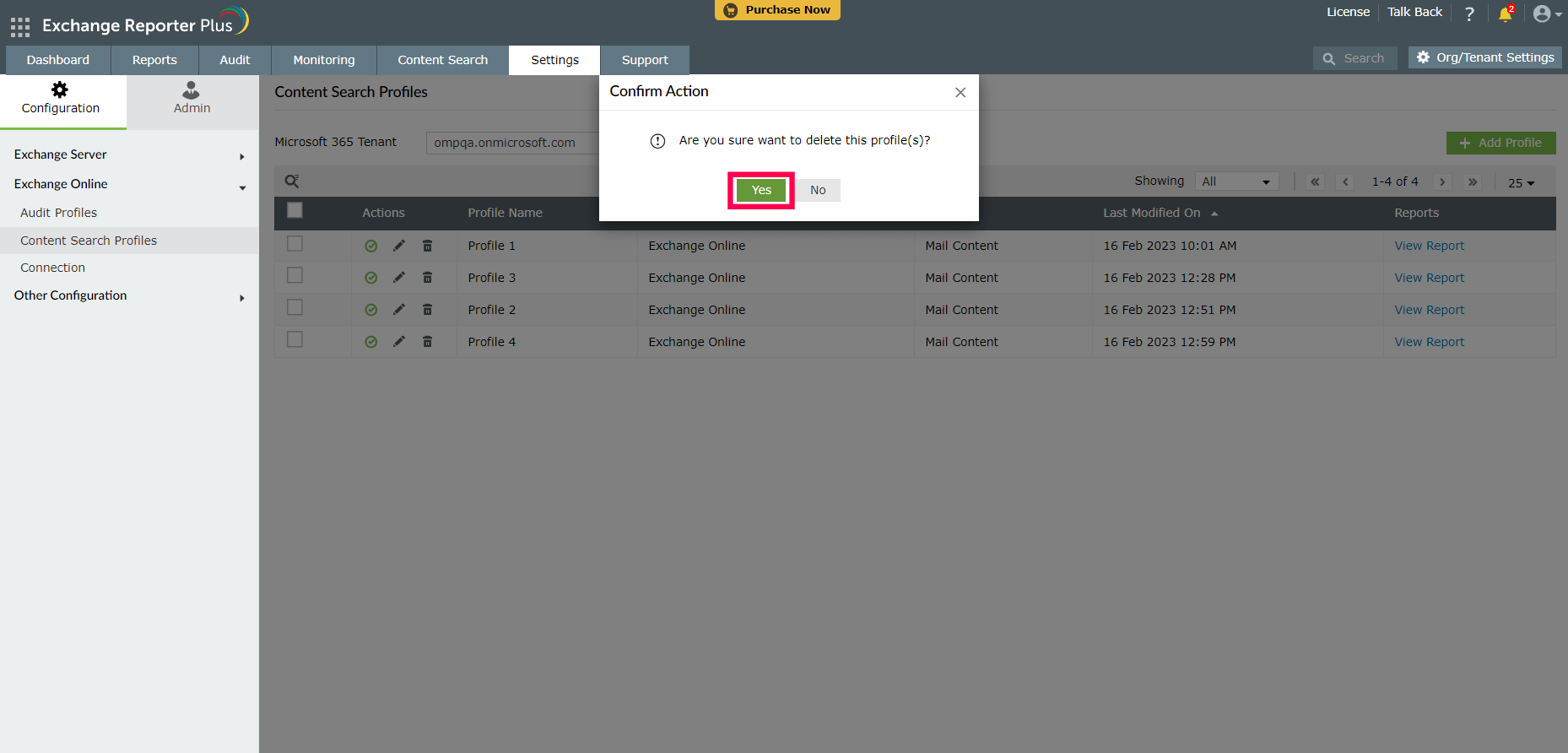Switch to the Support tab
This screenshot has height=753, width=1568.
[x=645, y=60]
